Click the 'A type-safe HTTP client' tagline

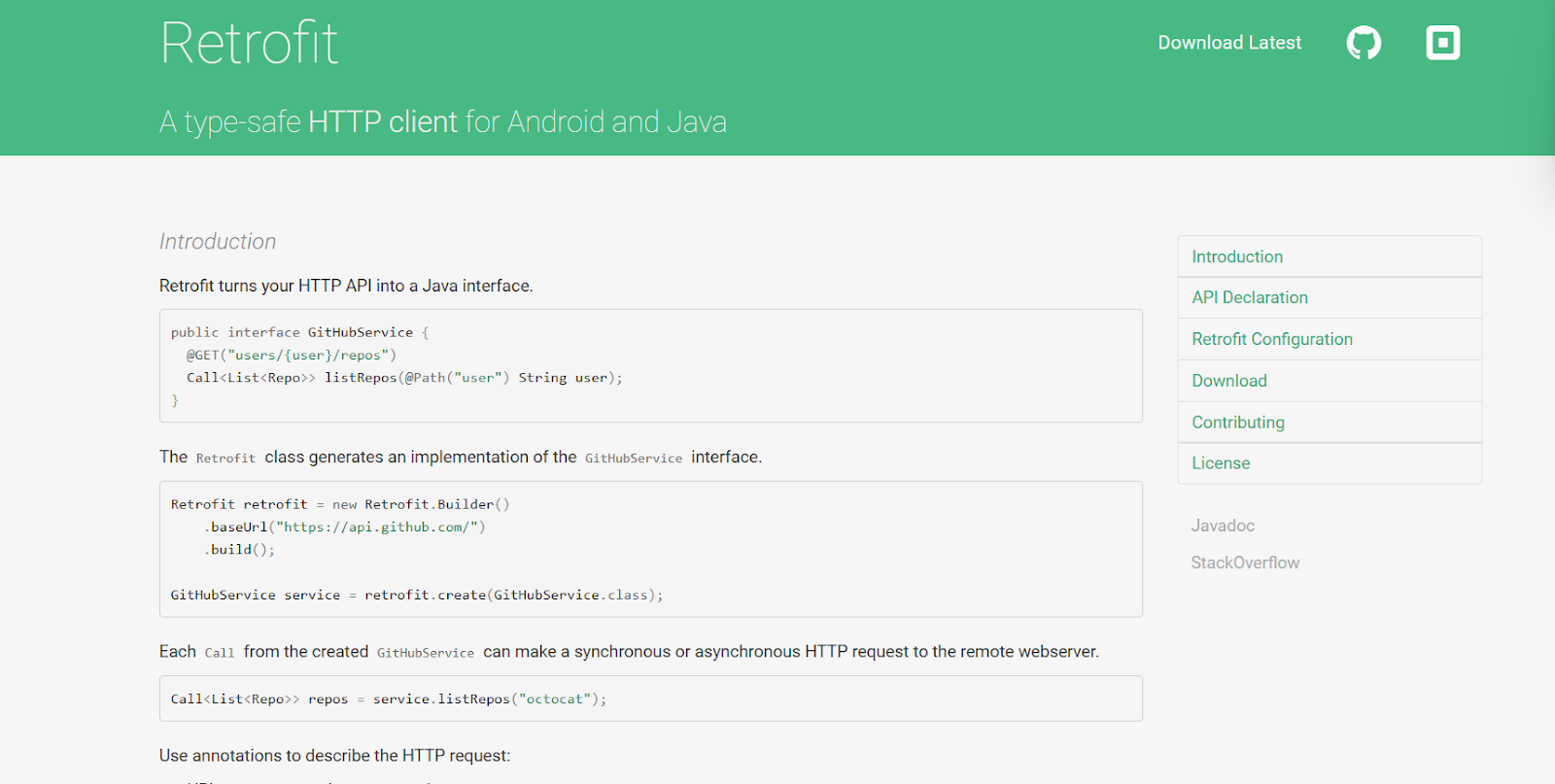[443, 122]
